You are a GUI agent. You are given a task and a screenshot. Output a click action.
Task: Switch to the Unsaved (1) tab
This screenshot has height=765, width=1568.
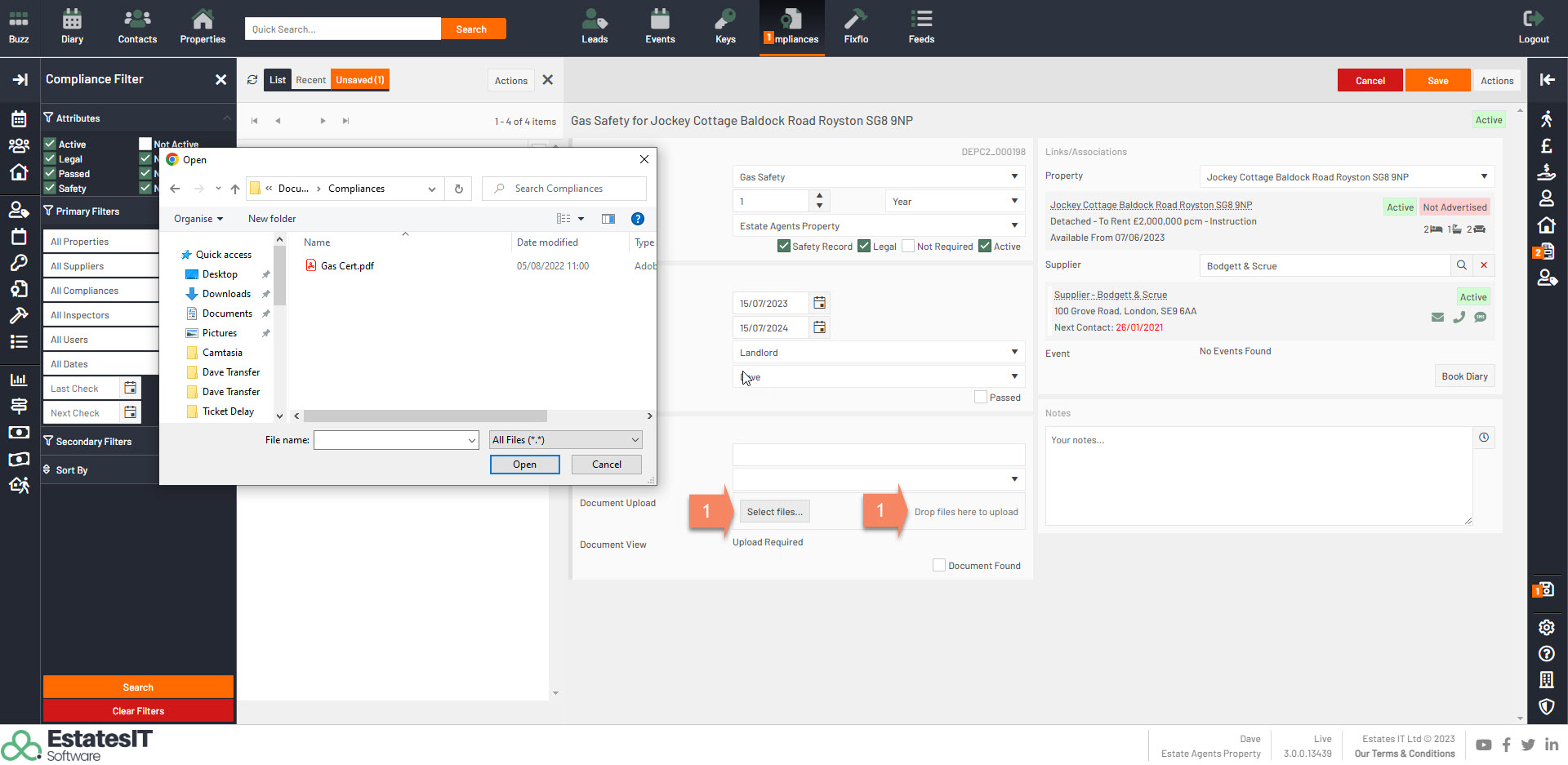(x=359, y=80)
